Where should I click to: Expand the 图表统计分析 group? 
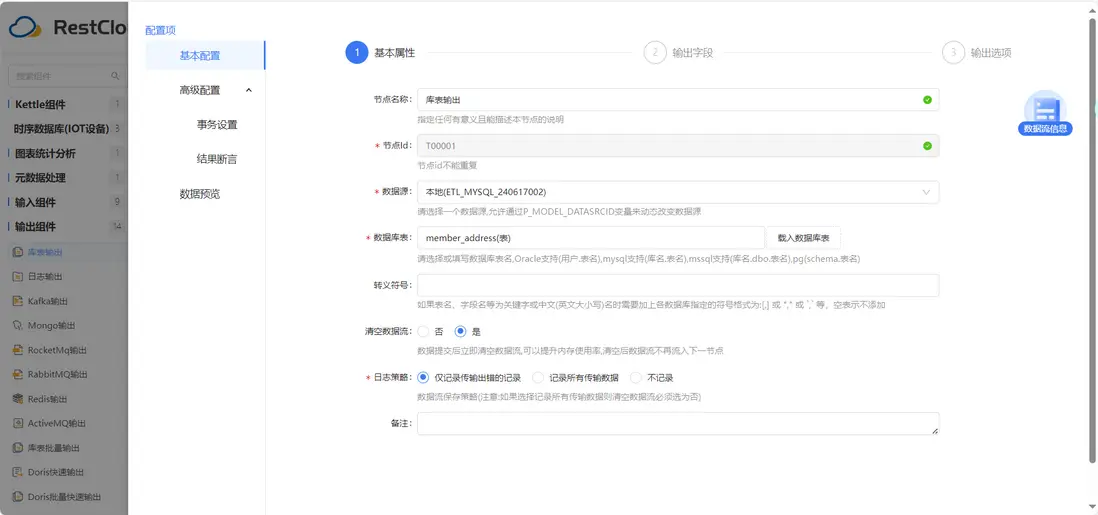pos(64,153)
